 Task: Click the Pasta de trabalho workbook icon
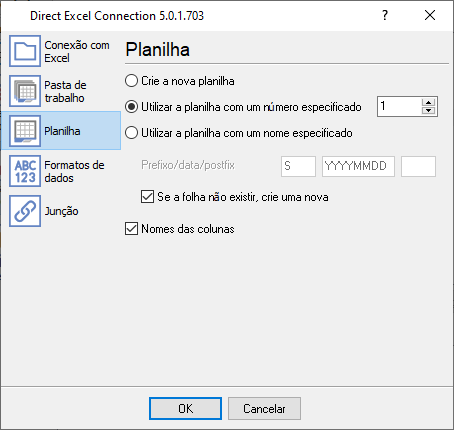pyautogui.click(x=25, y=91)
